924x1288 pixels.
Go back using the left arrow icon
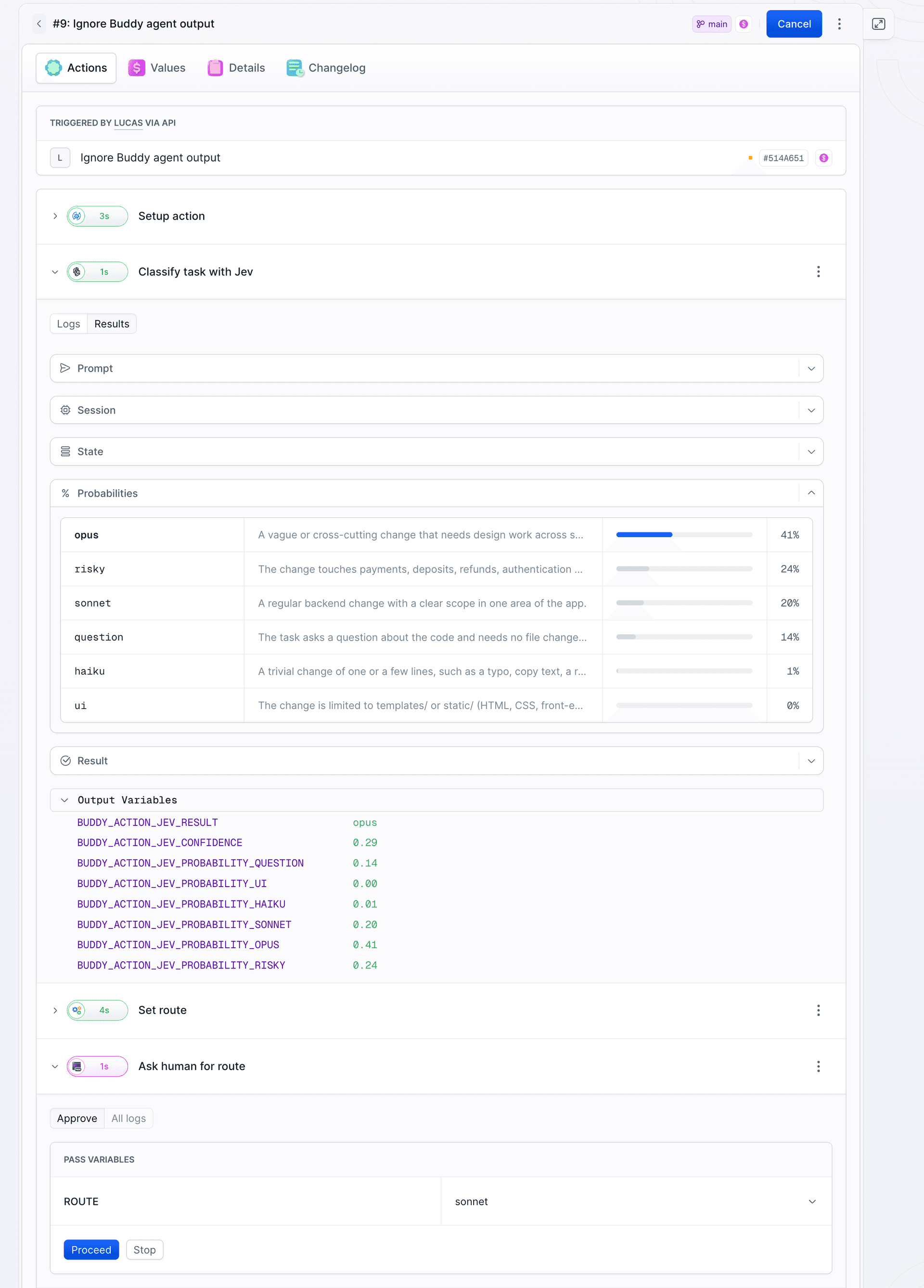click(x=39, y=24)
